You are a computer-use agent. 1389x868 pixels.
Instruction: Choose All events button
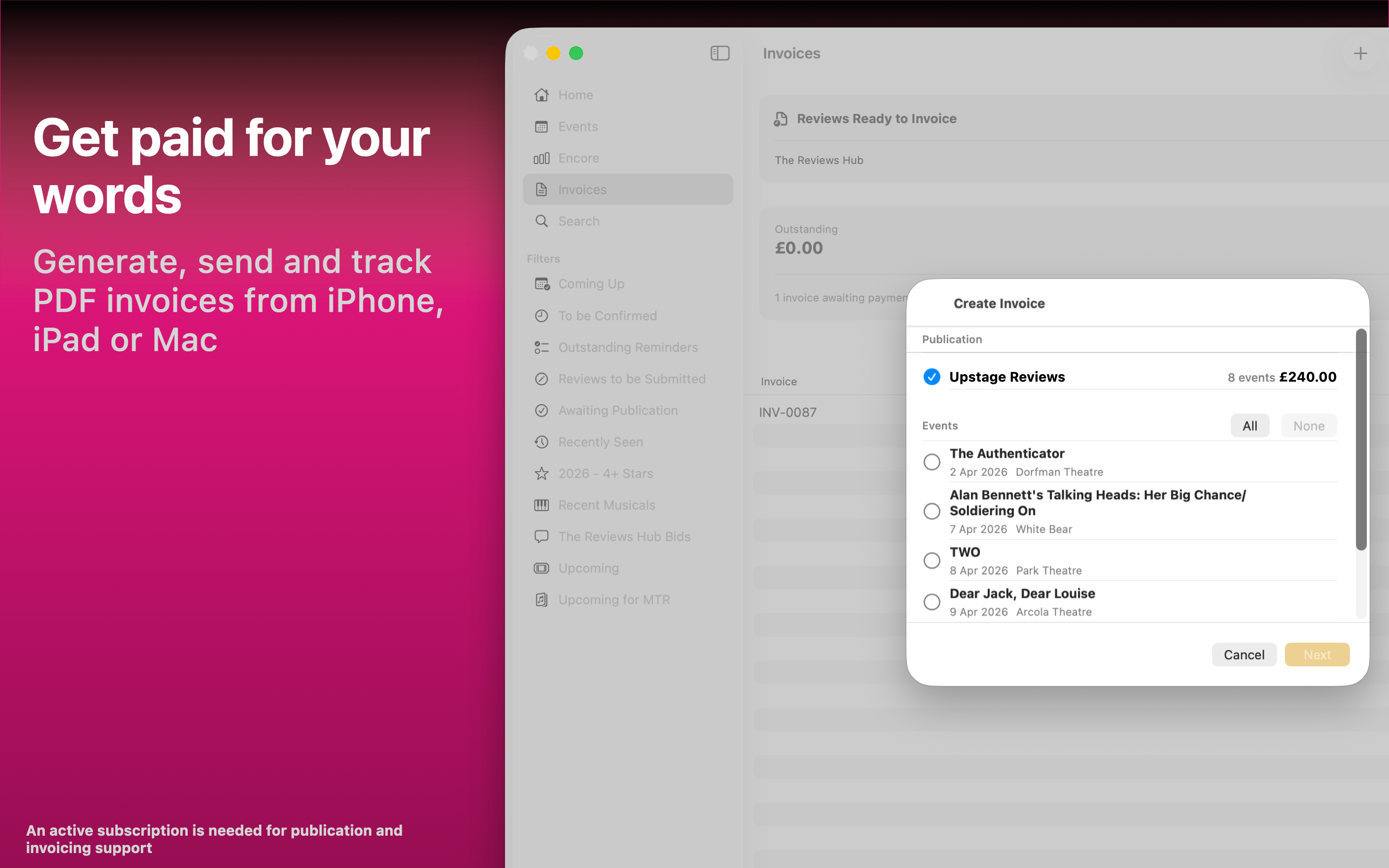click(x=1250, y=426)
